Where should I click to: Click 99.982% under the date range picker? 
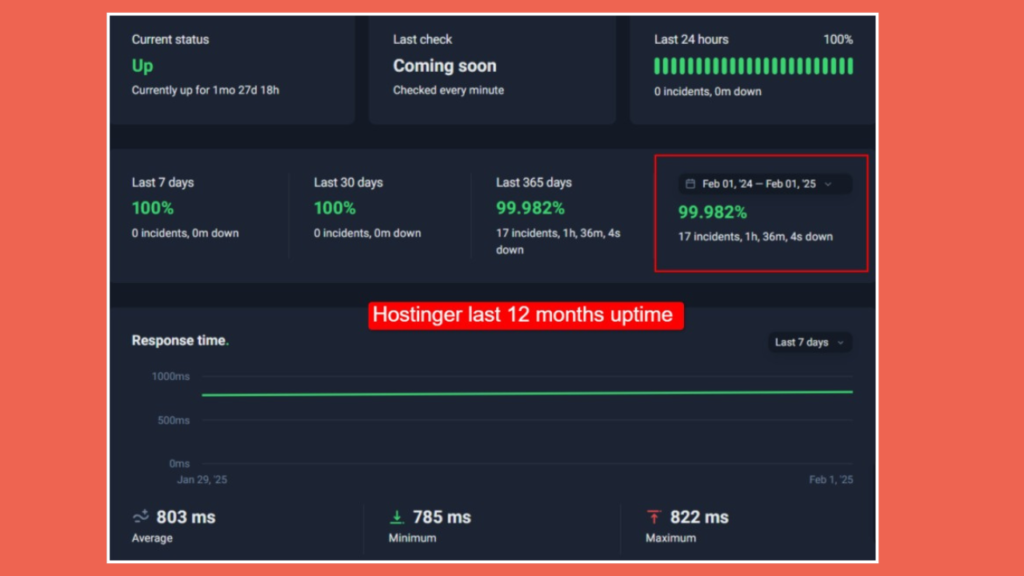pyautogui.click(x=712, y=212)
